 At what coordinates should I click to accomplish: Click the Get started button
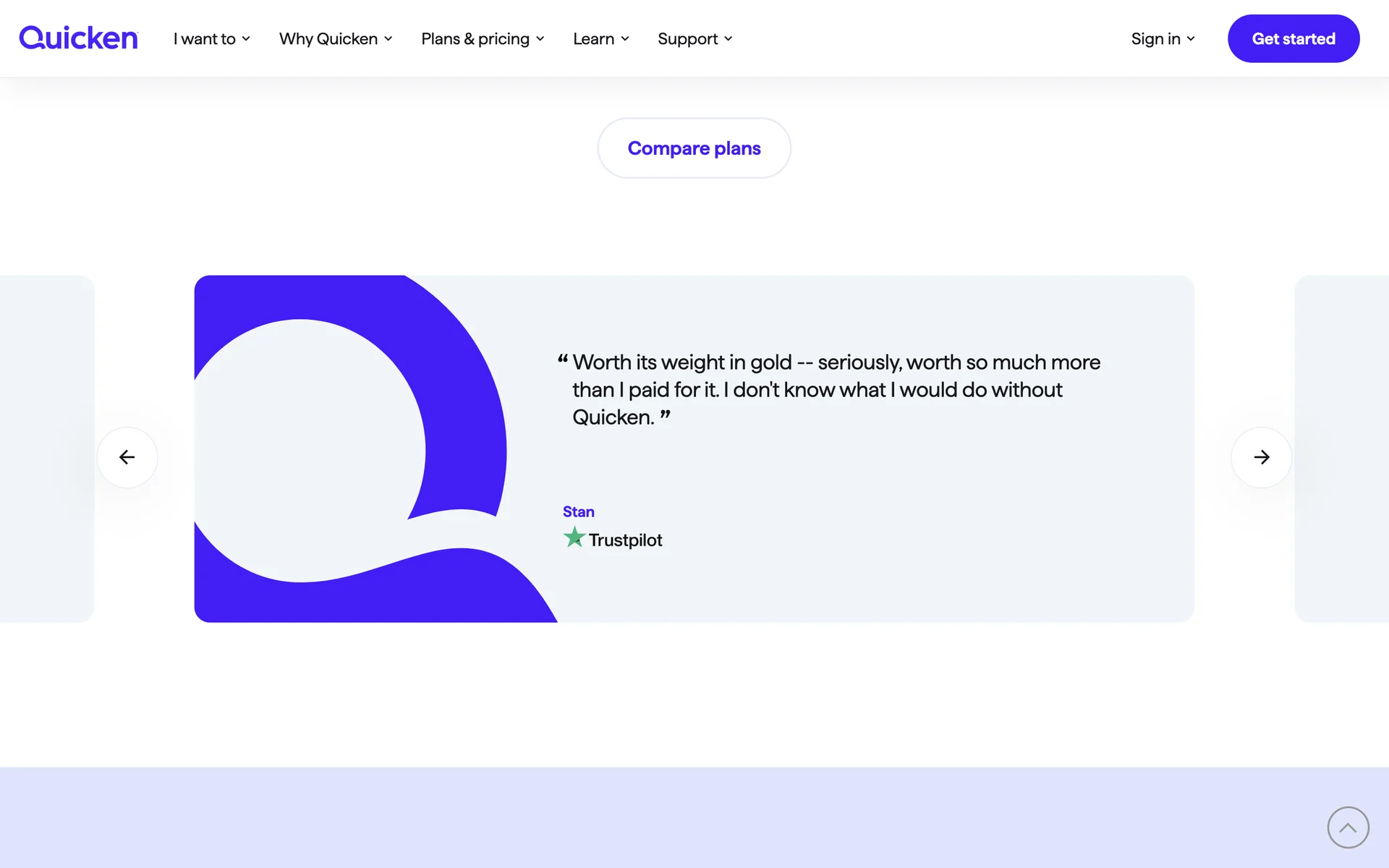tap(1293, 39)
